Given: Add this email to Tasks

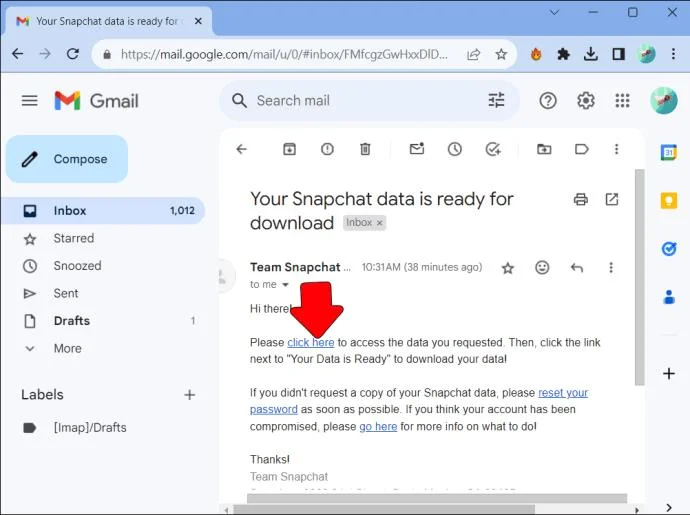Looking at the screenshot, I should click(493, 149).
